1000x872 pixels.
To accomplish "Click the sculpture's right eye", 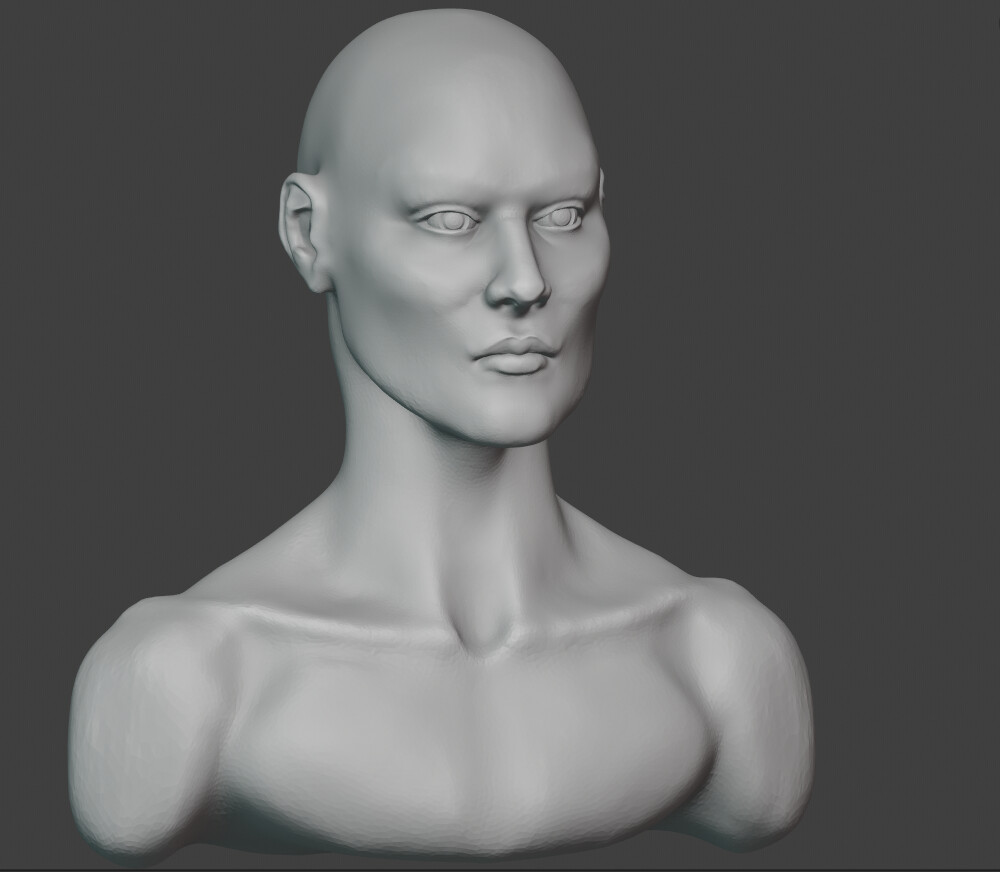I will [x=452, y=222].
